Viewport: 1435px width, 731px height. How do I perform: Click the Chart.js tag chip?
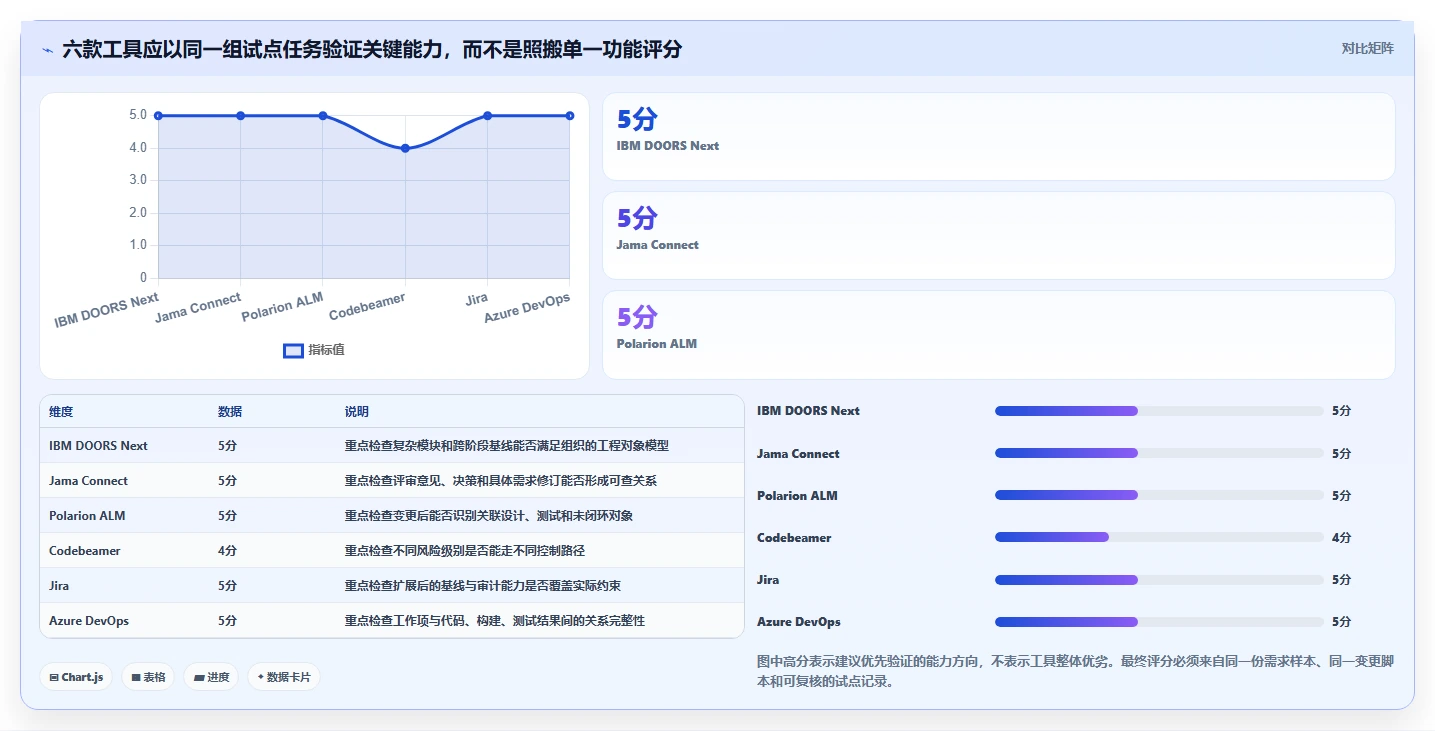click(77, 677)
